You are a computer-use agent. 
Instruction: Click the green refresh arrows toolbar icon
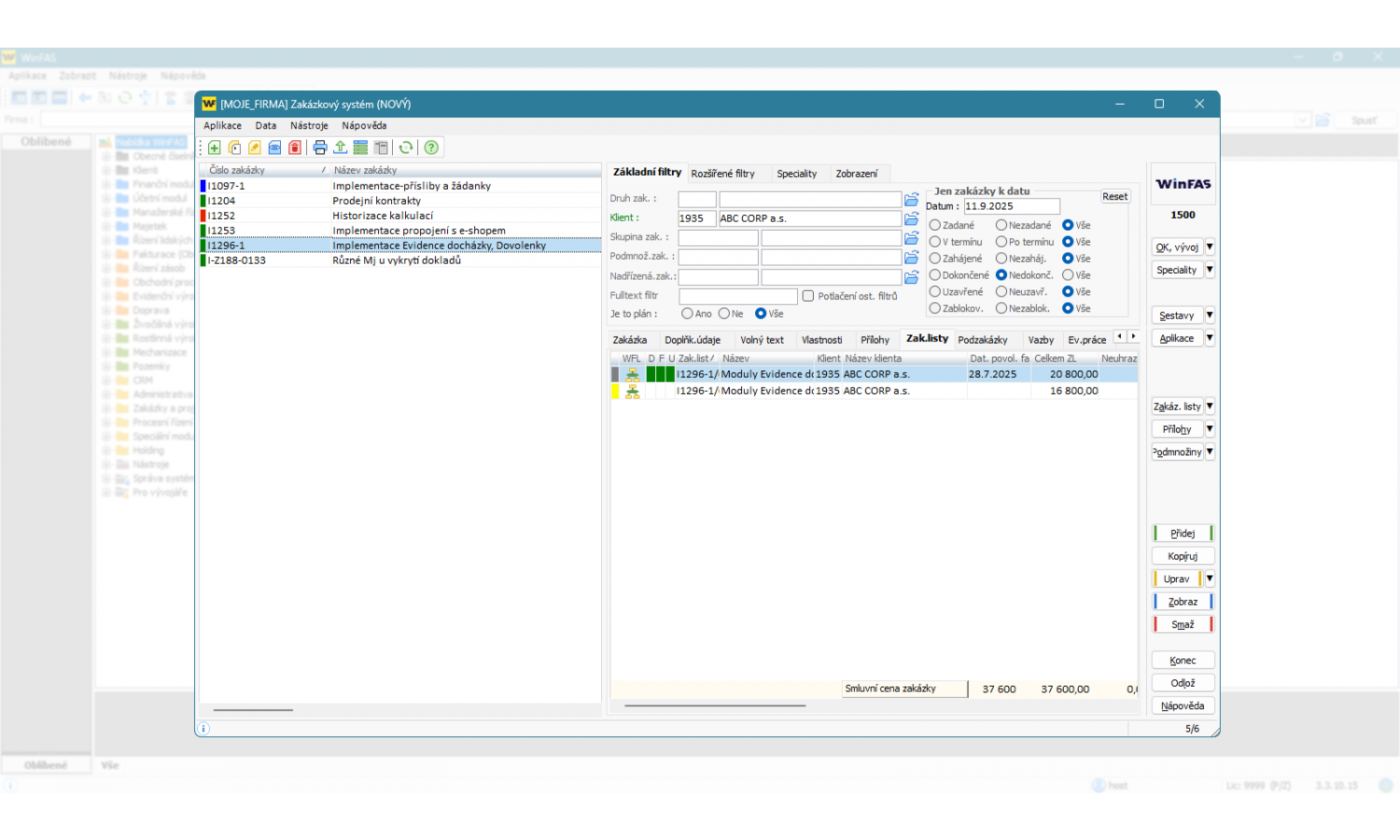click(x=406, y=147)
